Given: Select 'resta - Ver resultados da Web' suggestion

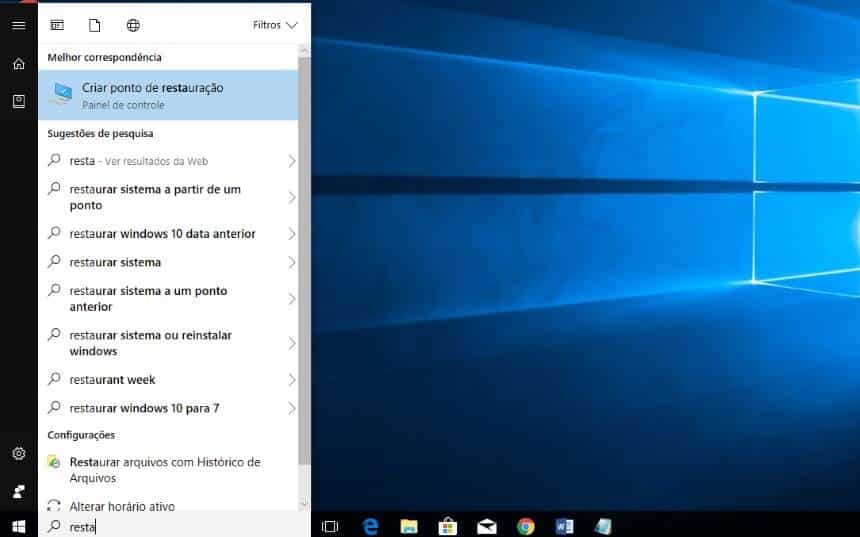Looking at the screenshot, I should (x=168, y=161).
